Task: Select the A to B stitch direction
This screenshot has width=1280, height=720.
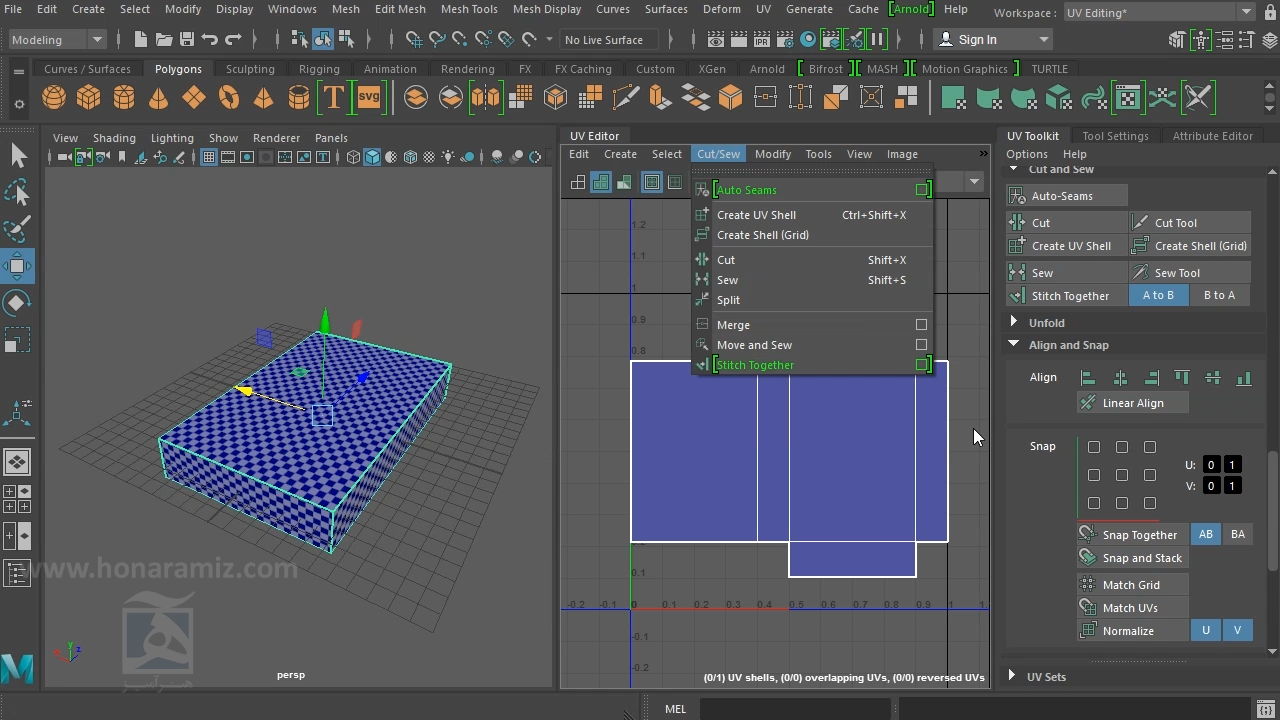Action: coord(1158,295)
